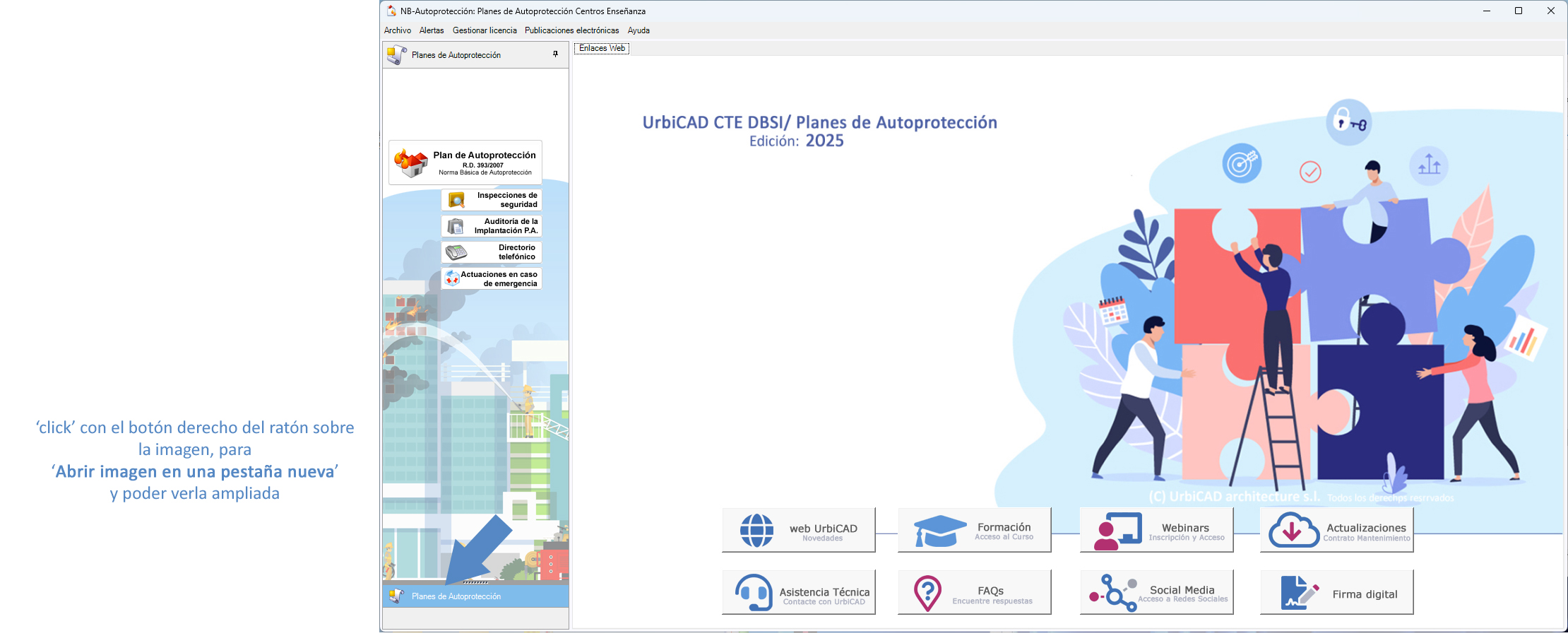Select the Enlaces Web tab

(602, 48)
